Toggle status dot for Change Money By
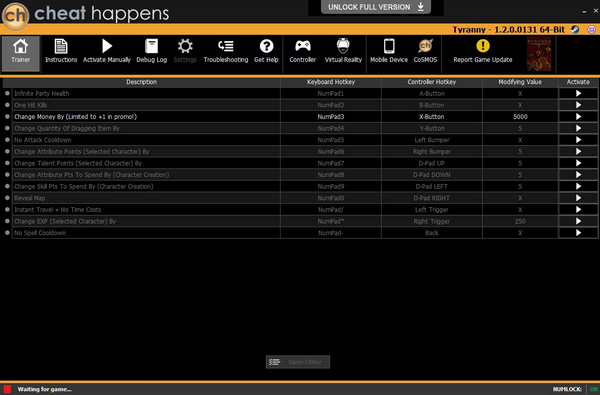Screen dimensions: 600x395 [7, 116]
